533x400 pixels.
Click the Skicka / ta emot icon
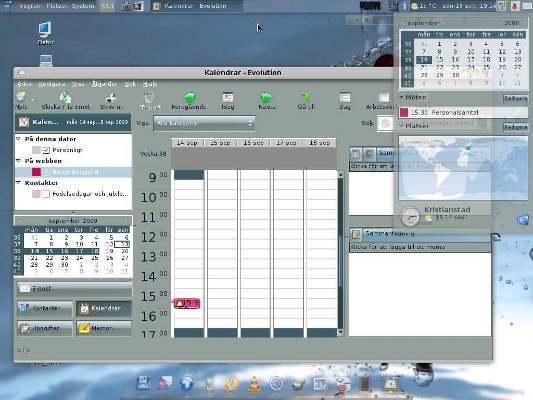(x=65, y=98)
